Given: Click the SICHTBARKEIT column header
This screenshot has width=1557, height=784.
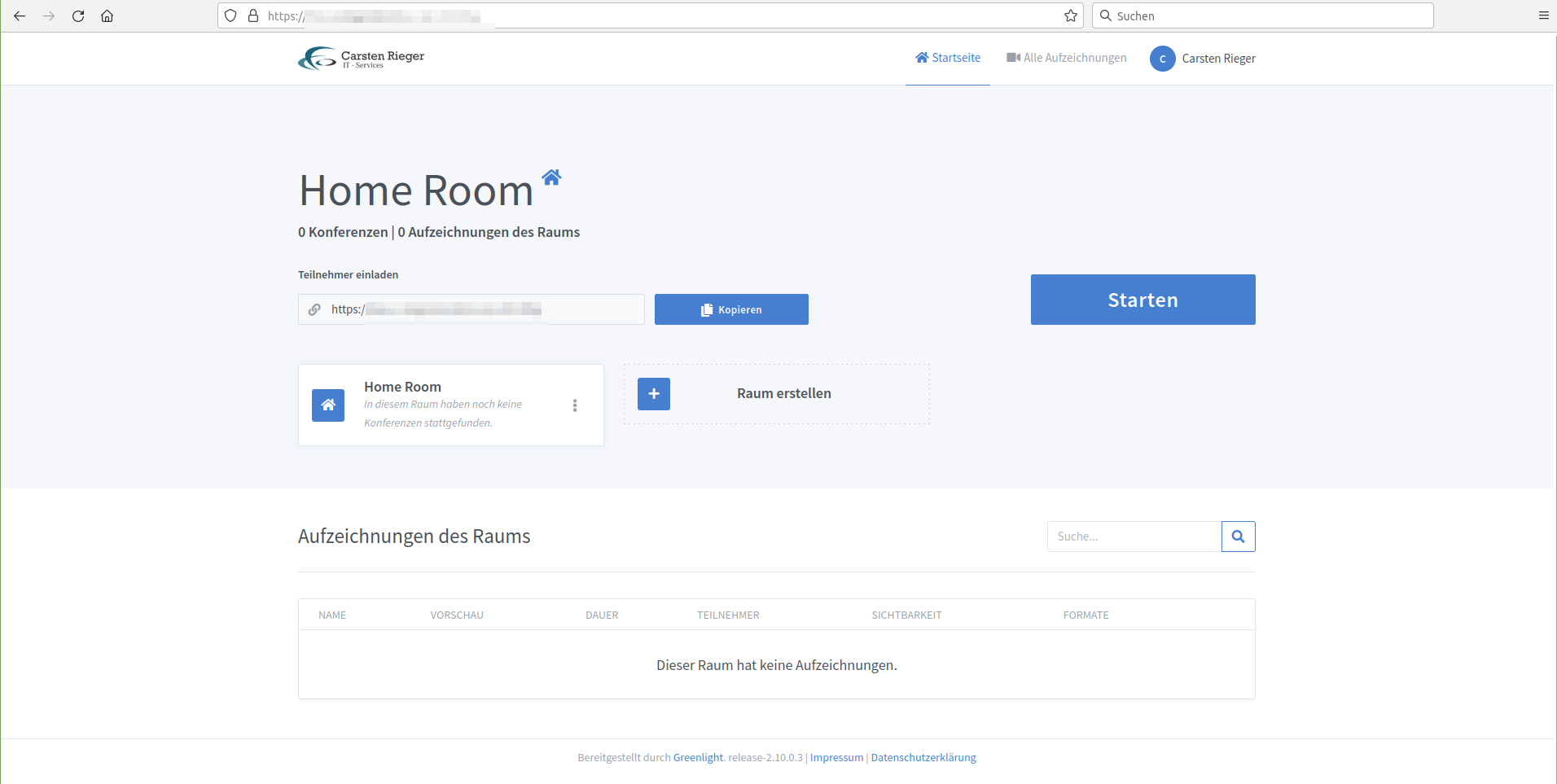Looking at the screenshot, I should coord(906,615).
